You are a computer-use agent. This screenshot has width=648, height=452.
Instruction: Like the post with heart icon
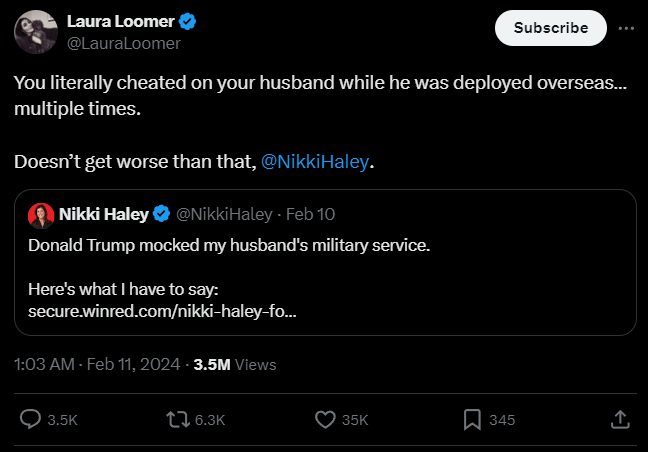click(325, 420)
